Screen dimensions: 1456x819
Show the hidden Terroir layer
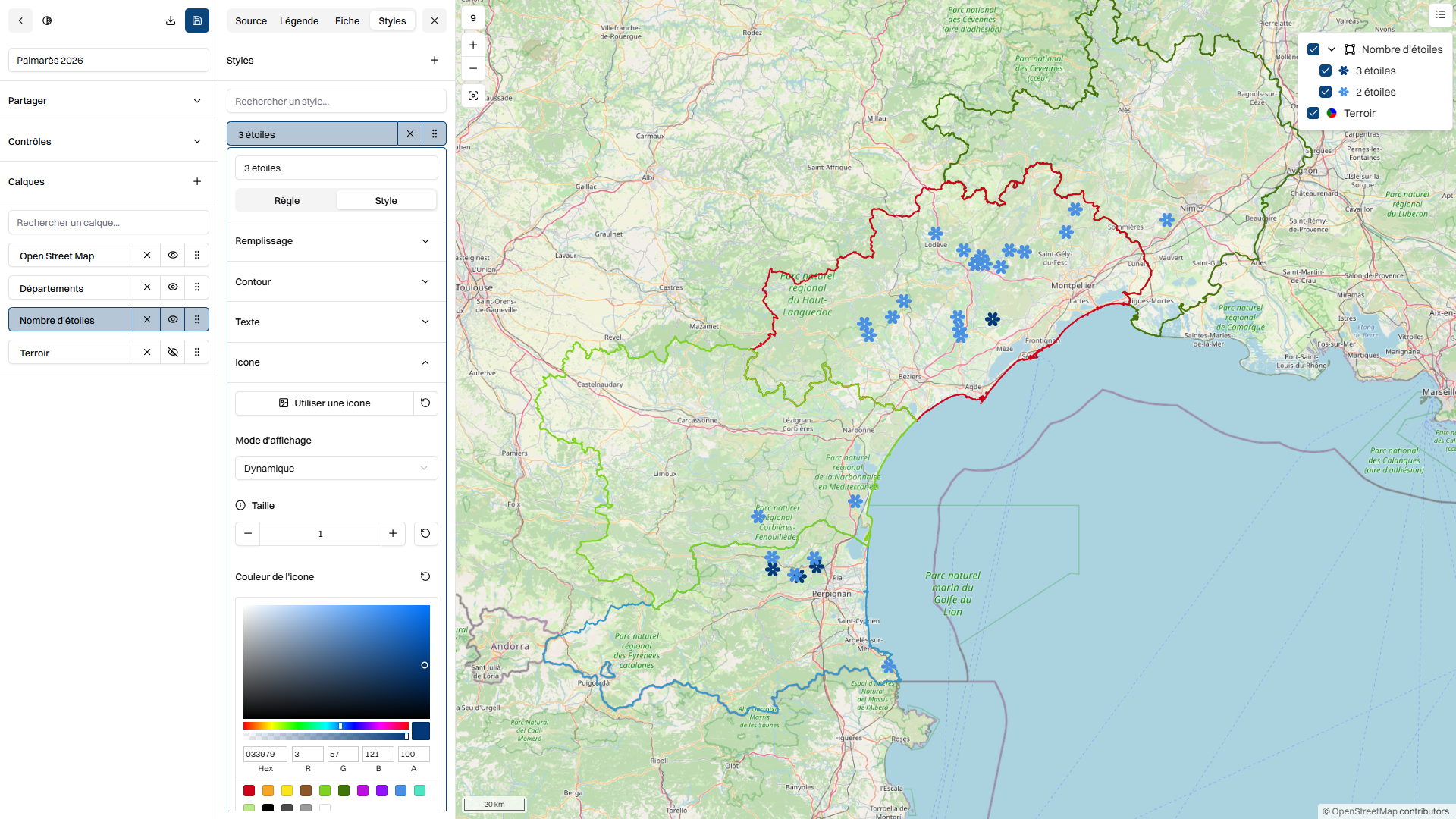[x=173, y=352]
